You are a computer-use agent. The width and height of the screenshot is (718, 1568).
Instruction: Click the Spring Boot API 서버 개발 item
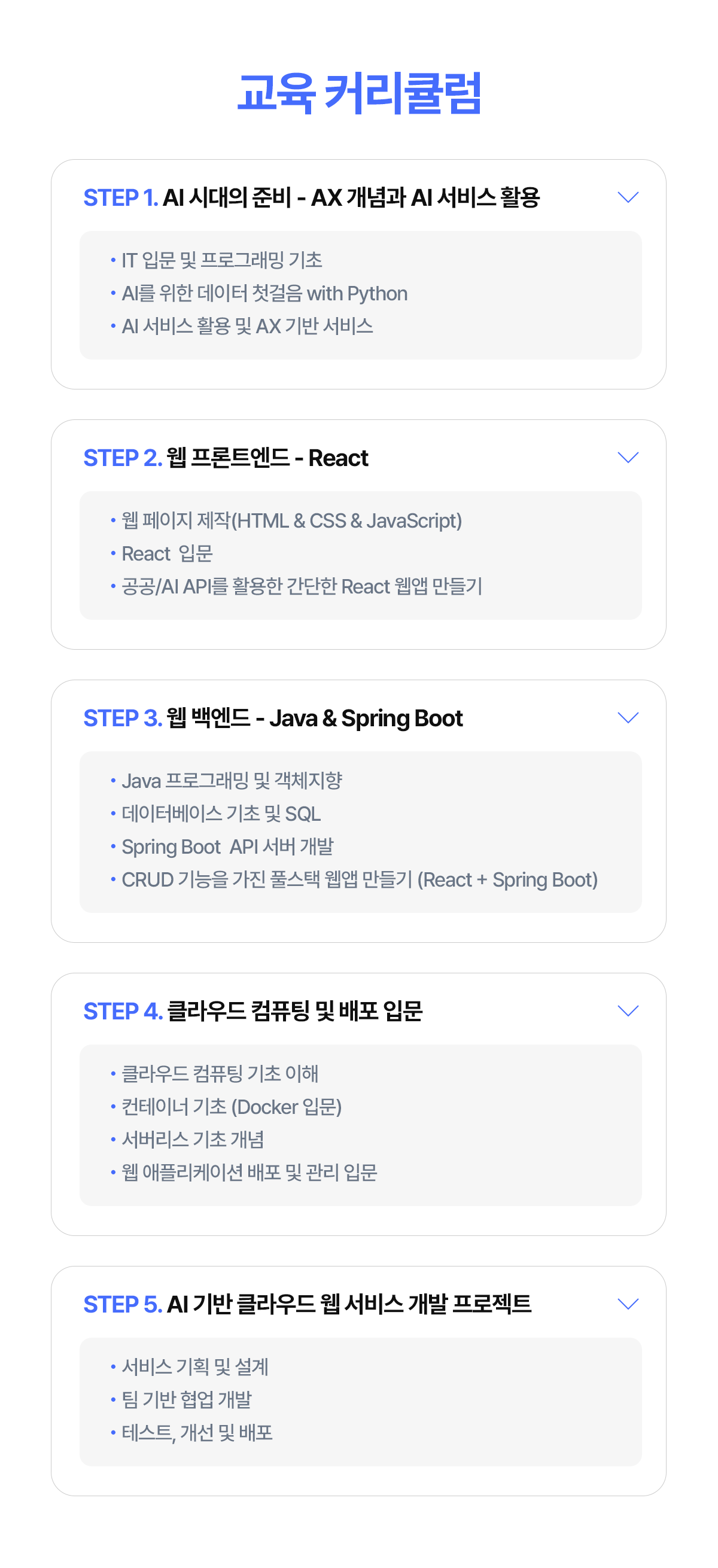pyautogui.click(x=227, y=847)
